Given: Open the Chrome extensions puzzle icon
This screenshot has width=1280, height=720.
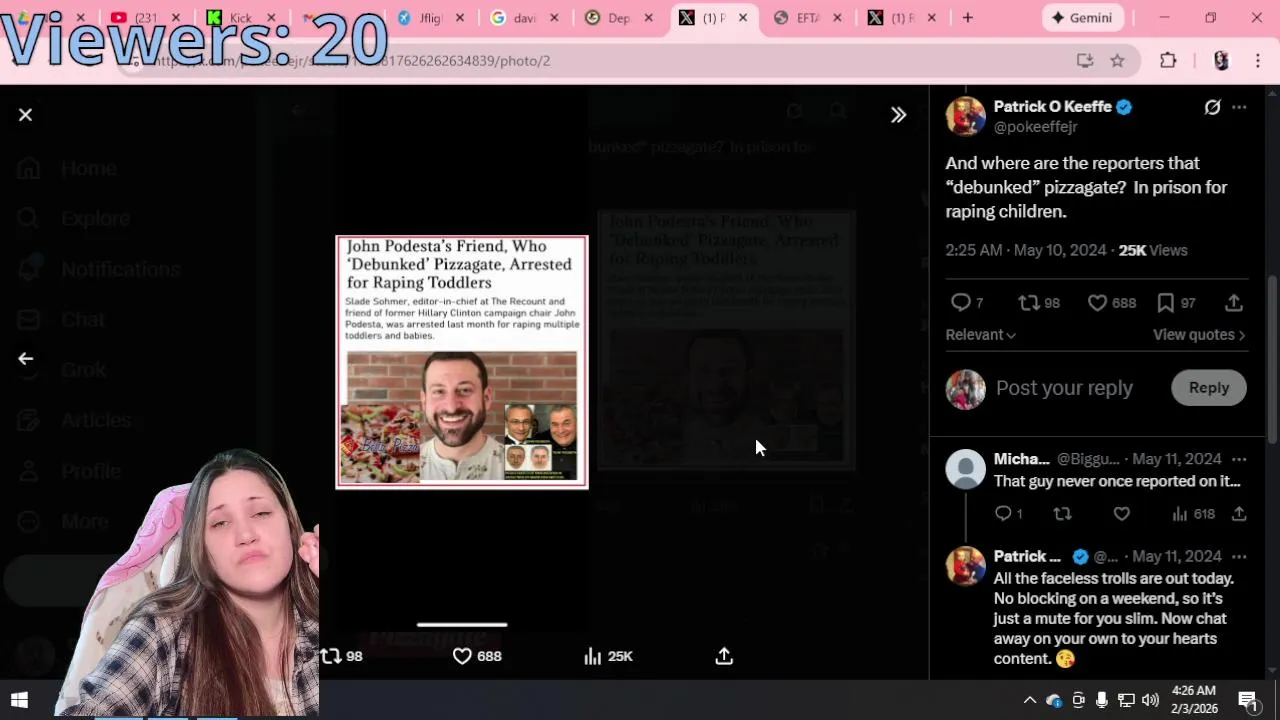Looking at the screenshot, I should click(1168, 61).
